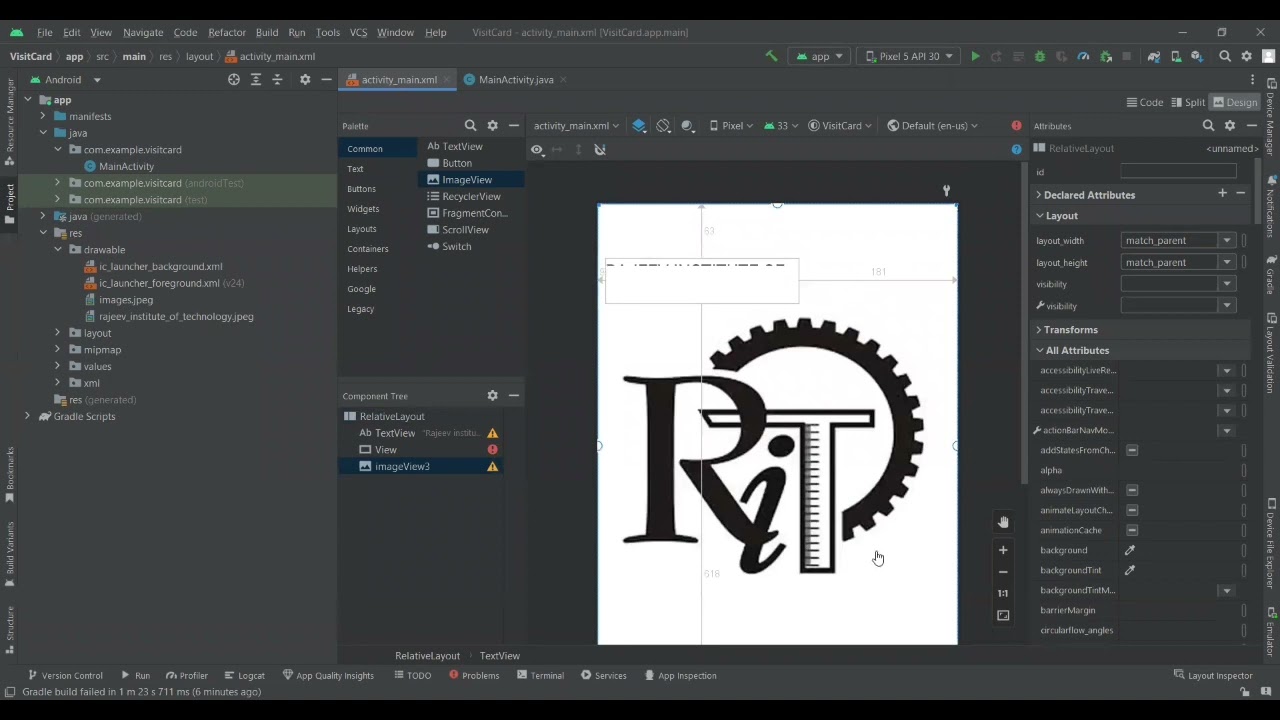Open Palette settings gear

pos(492,125)
